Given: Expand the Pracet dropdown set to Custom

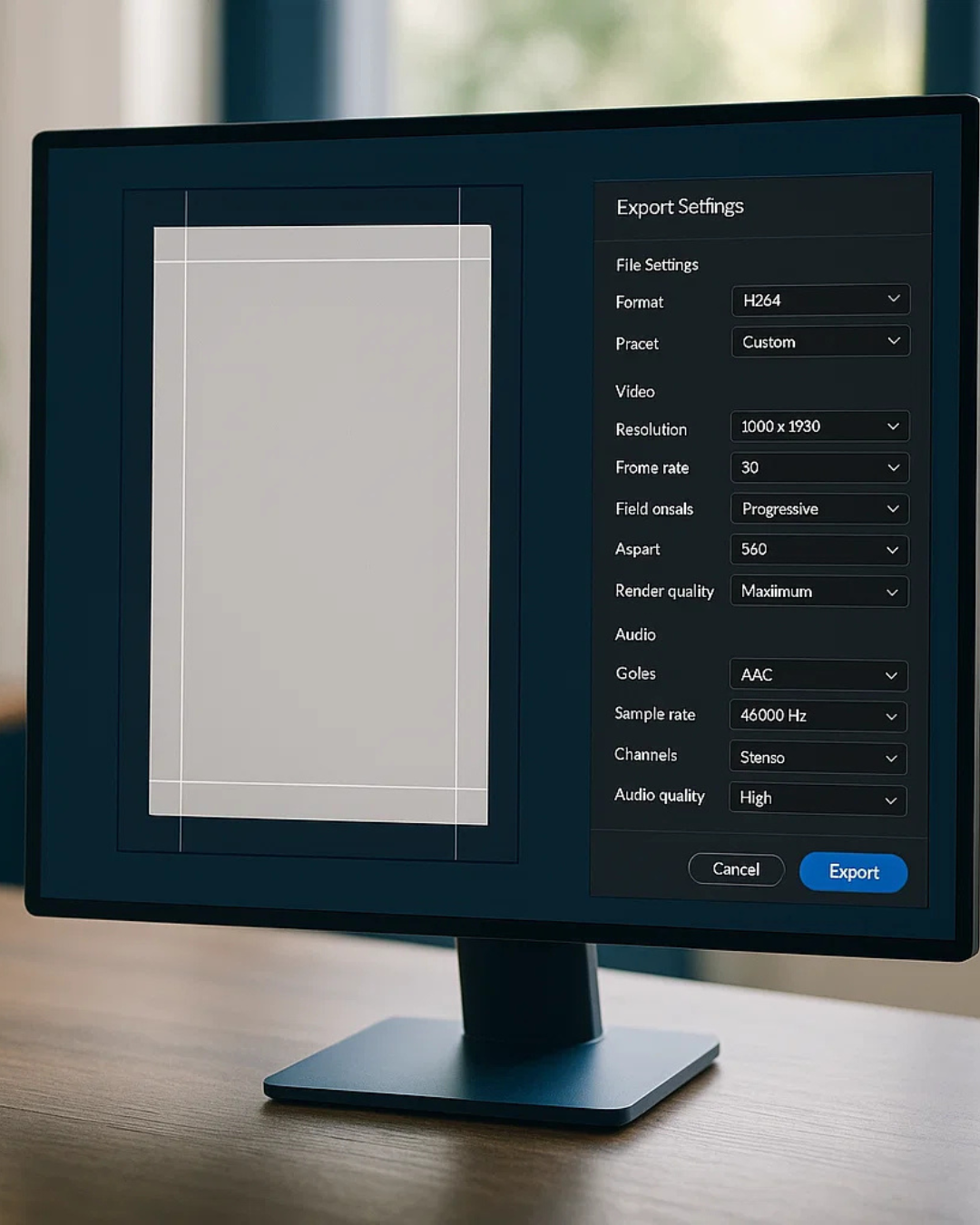Looking at the screenshot, I should point(819,342).
